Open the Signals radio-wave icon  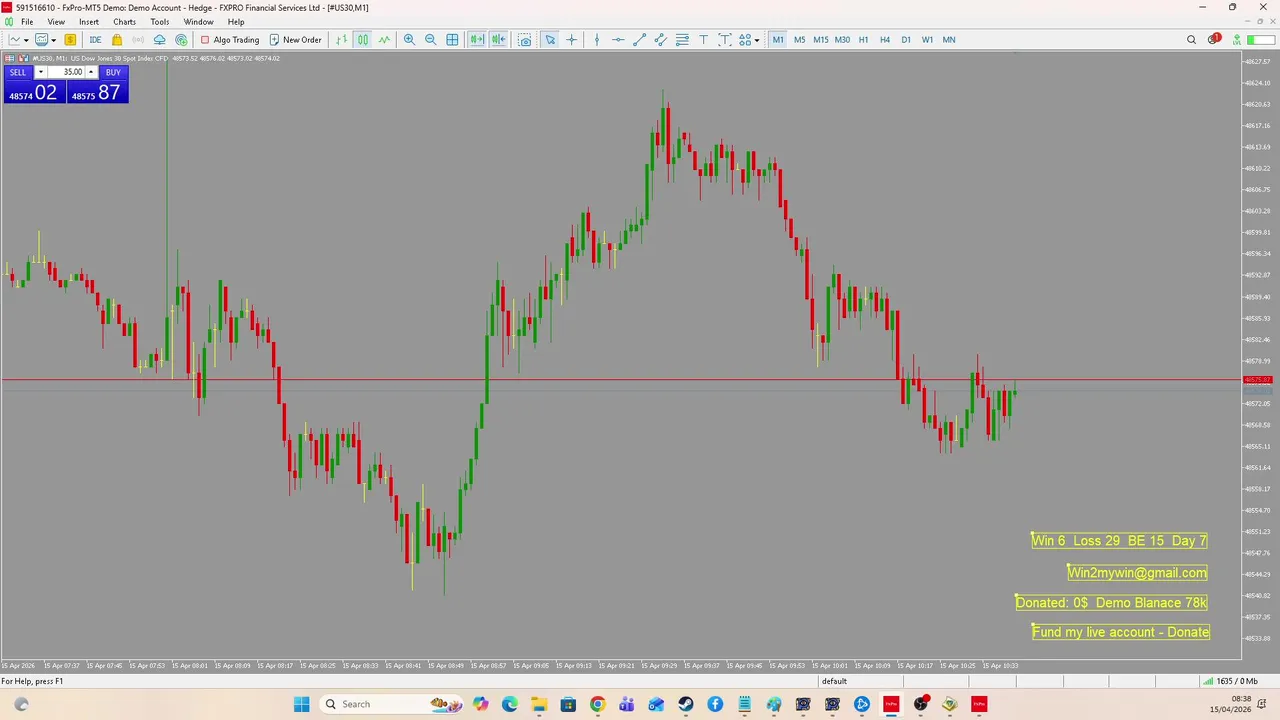point(138,40)
